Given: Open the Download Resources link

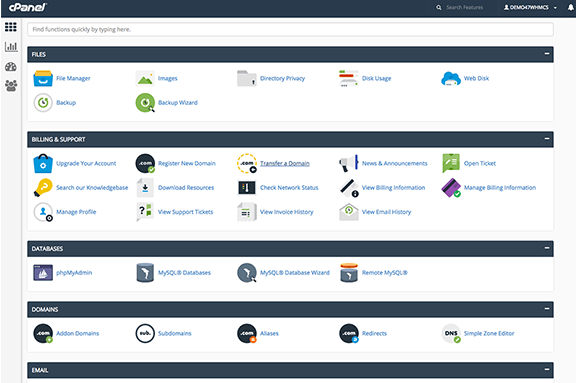Looking at the screenshot, I should pos(186,188).
